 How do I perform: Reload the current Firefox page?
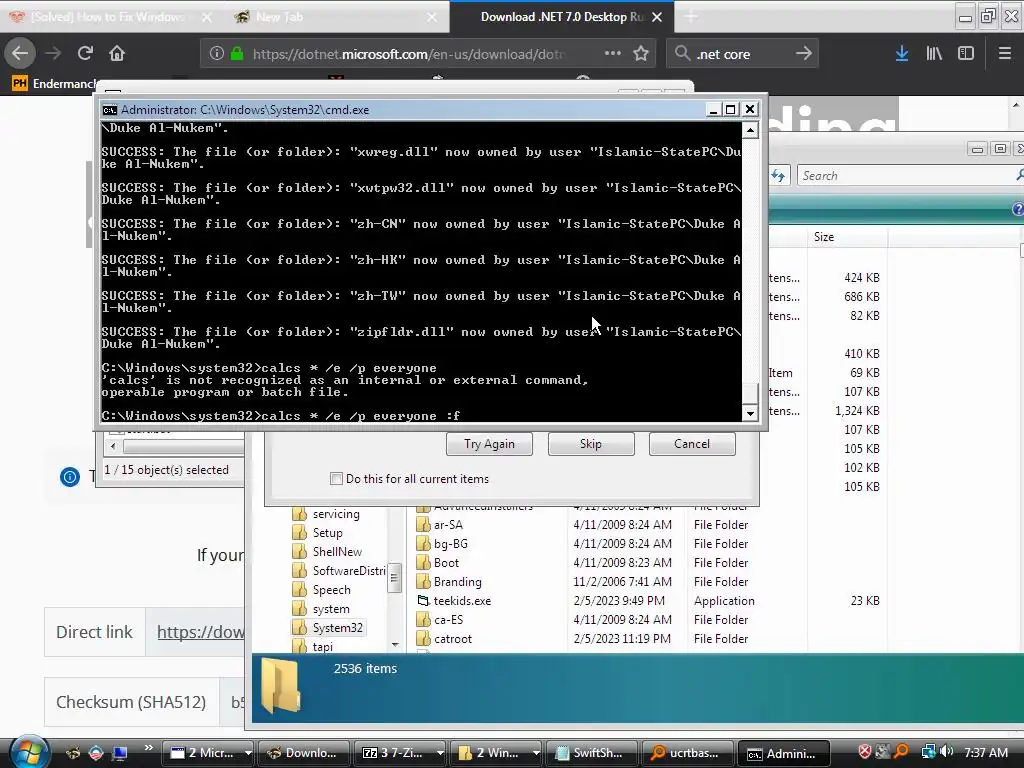click(85, 53)
